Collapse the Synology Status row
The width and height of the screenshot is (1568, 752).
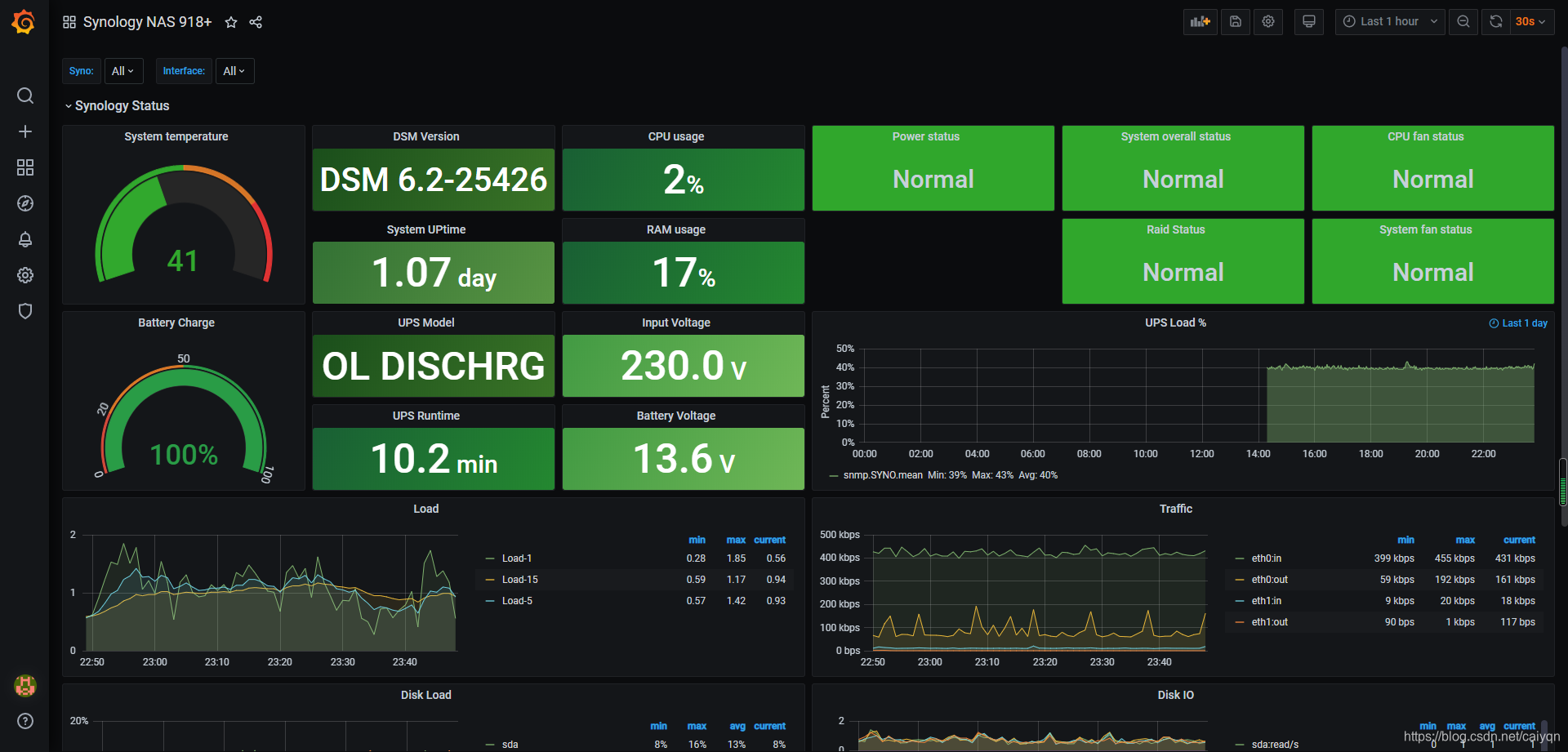point(117,106)
